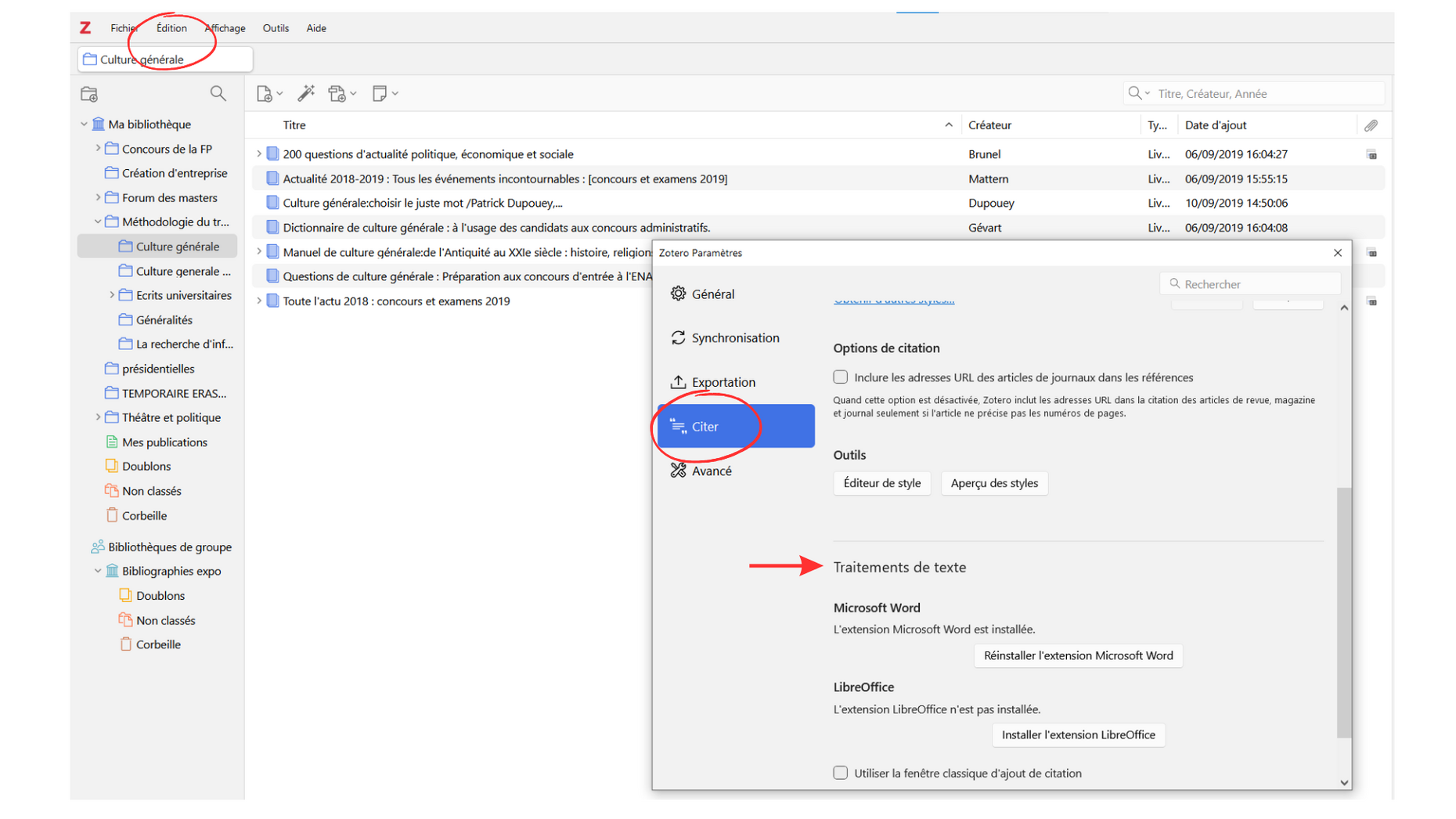
Task: Open Avancé settings via the wrench icon
Action: (678, 470)
